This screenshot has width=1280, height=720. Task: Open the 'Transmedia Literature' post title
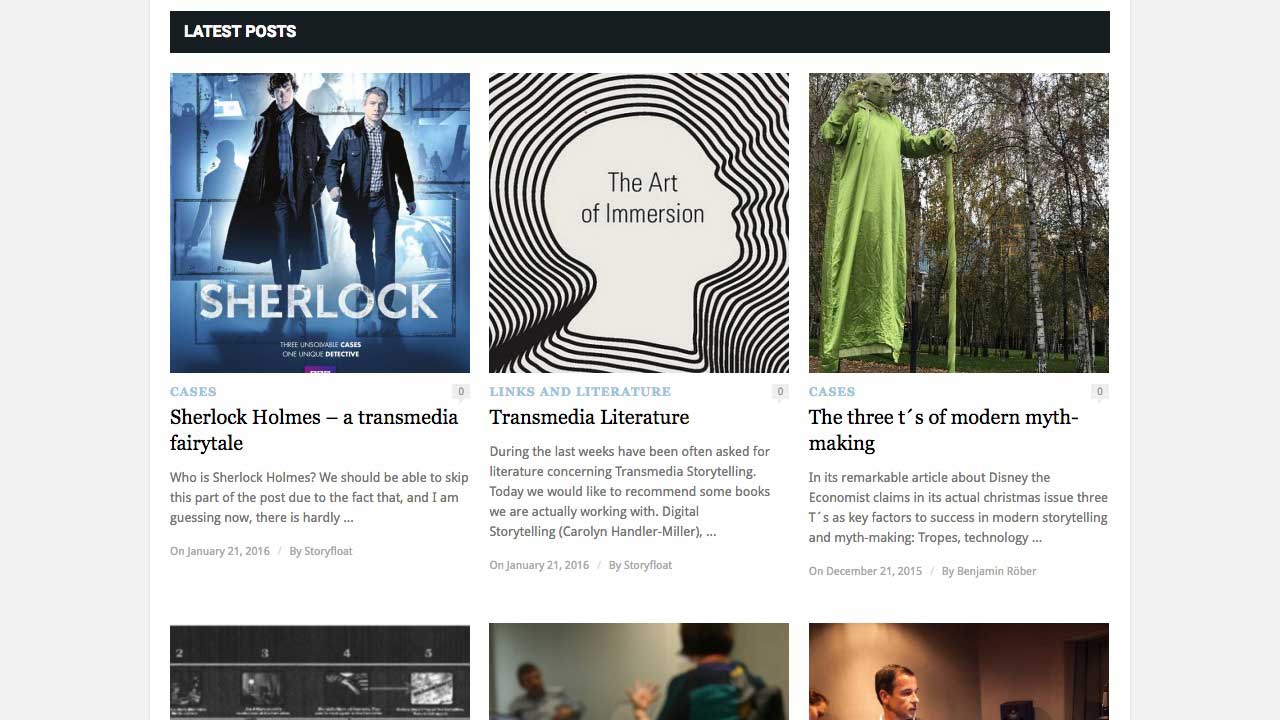point(589,417)
